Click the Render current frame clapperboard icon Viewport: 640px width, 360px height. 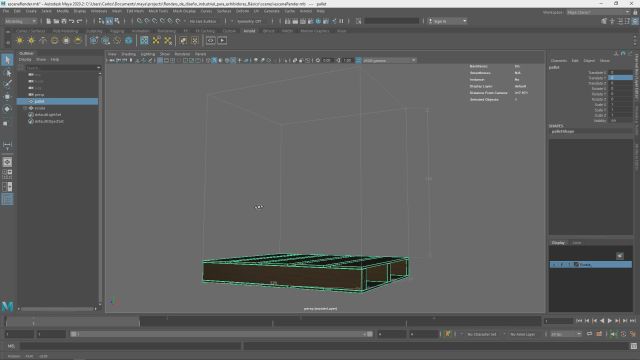click(295, 21)
